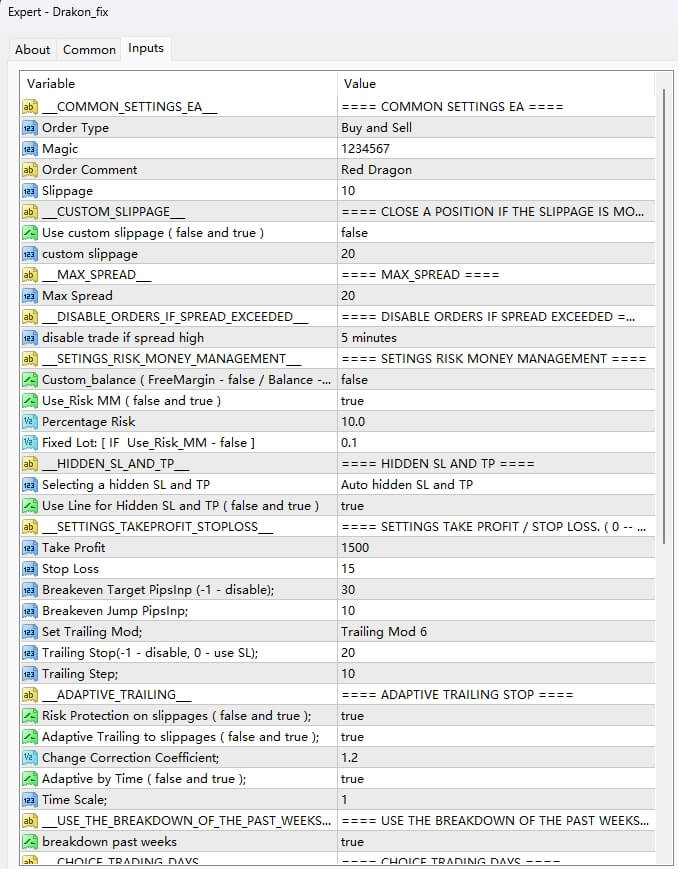Click the double icon beside Change Correction Coefficient
The height and width of the screenshot is (869, 678).
pyautogui.click(x=29, y=758)
